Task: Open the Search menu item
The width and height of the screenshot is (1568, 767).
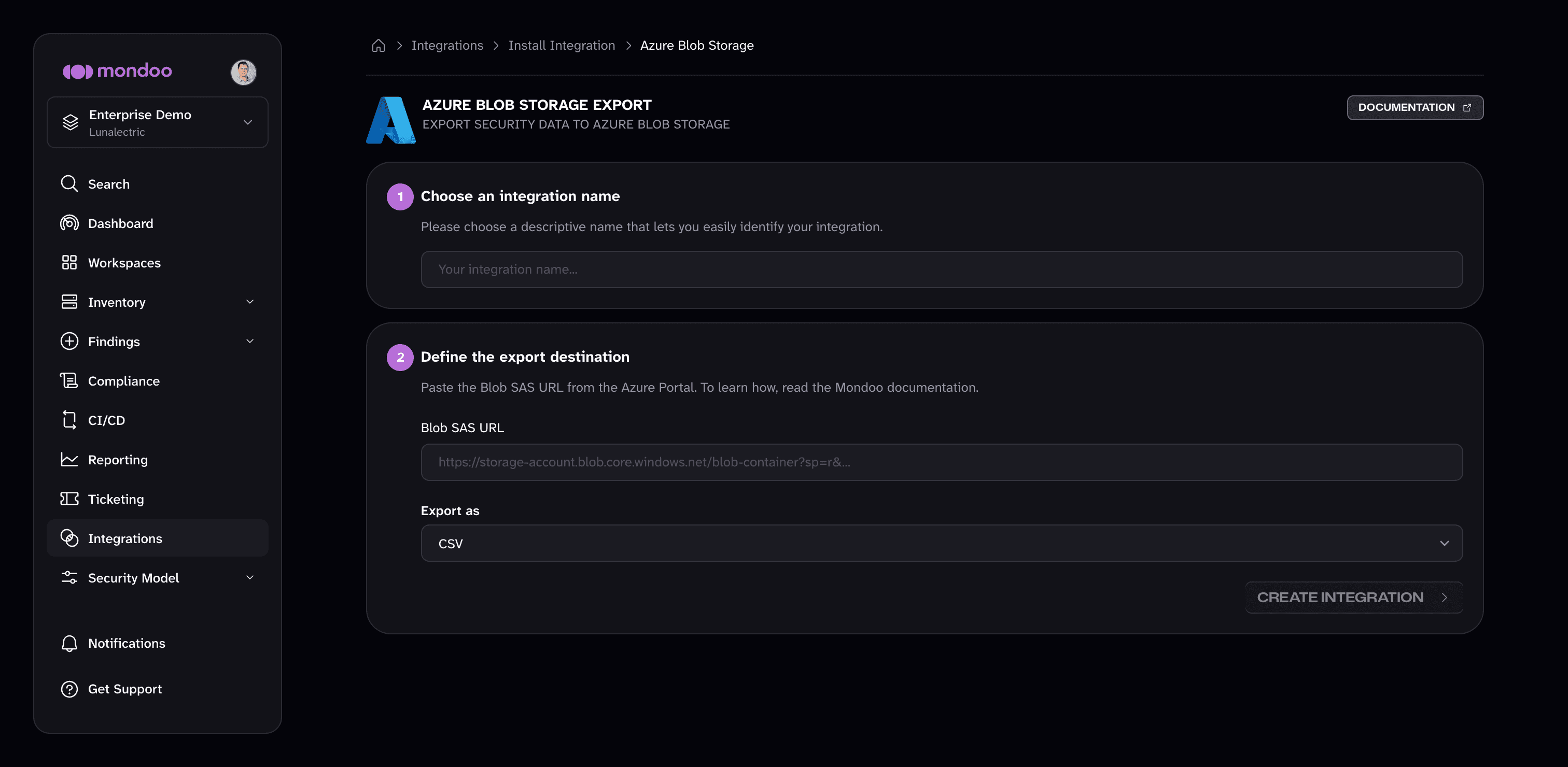Action: coord(157,183)
